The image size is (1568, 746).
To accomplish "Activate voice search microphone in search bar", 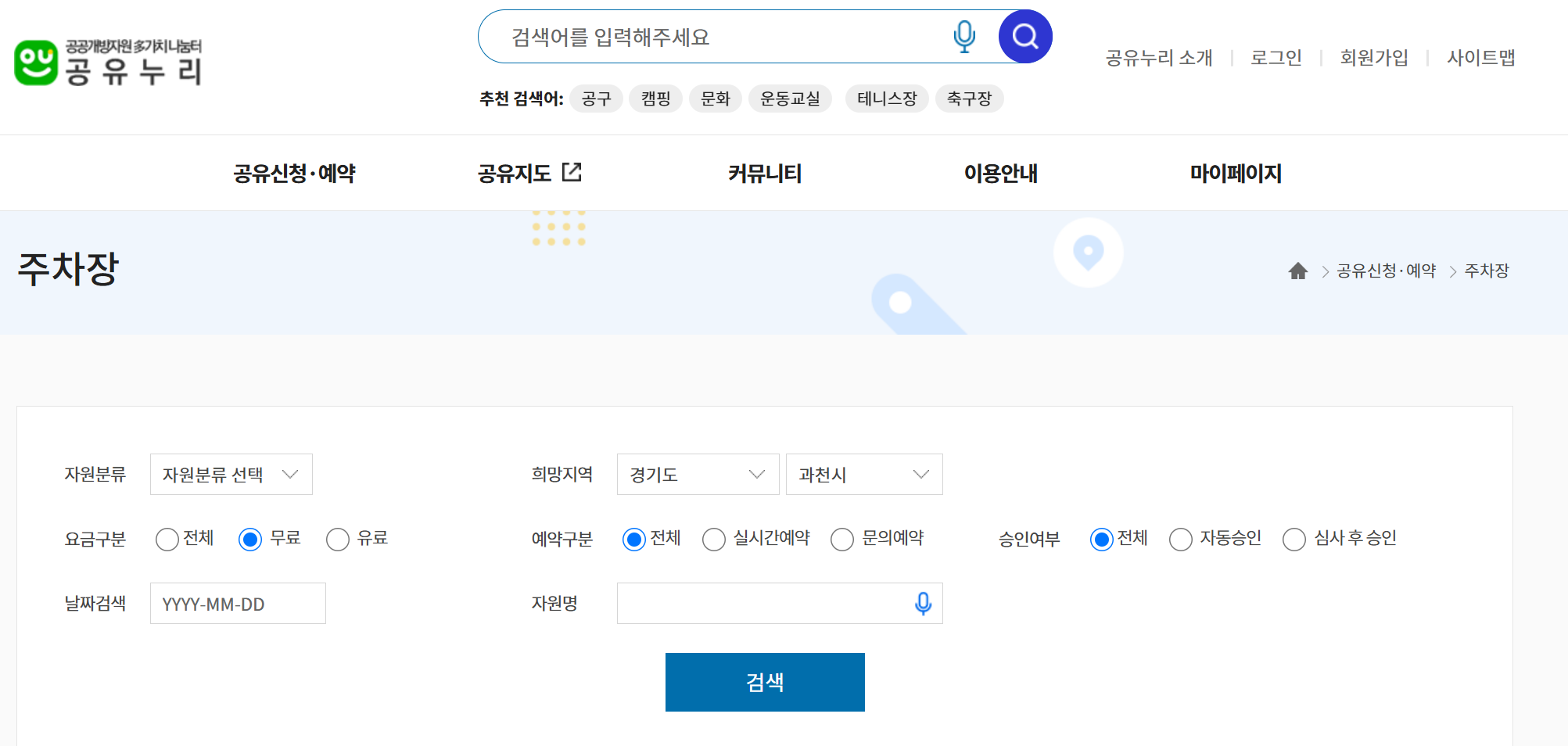I will tap(964, 36).
